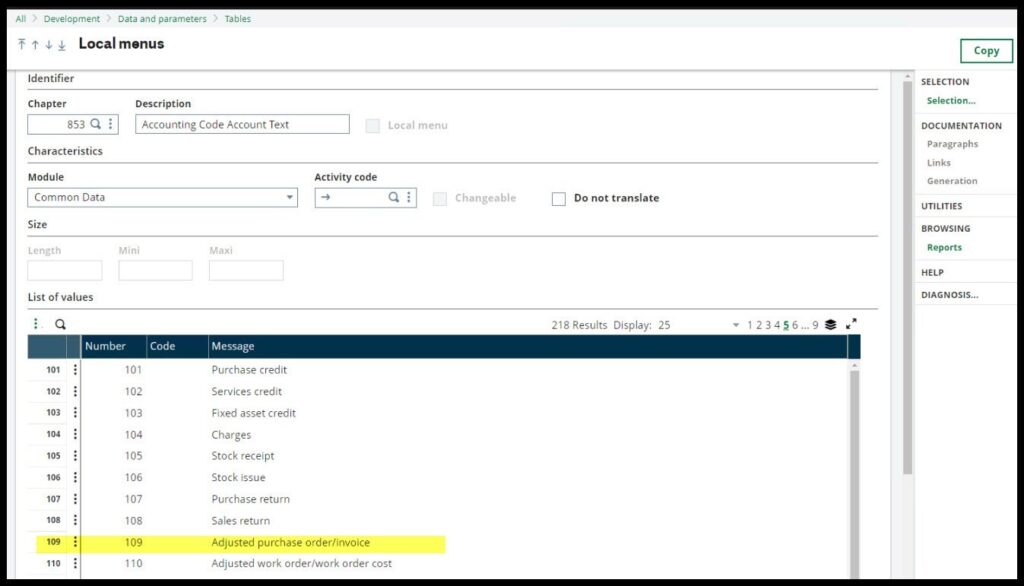Open the Display 25 rows dropdown arrow
The image size is (1024, 586).
[x=736, y=325]
